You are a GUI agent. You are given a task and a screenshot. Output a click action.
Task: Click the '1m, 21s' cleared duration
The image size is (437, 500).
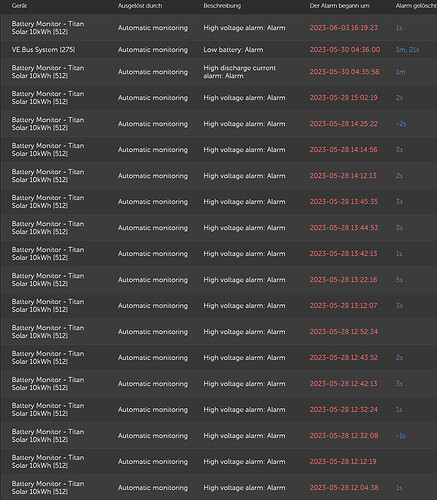tap(407, 50)
